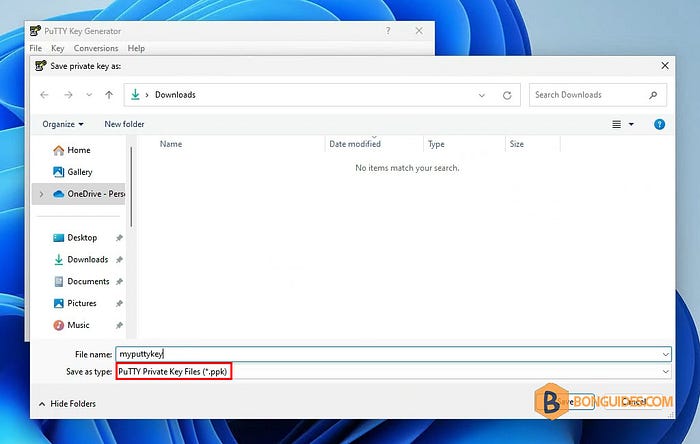Click the pin icon next to Music
The height and width of the screenshot is (444, 700).
(119, 325)
